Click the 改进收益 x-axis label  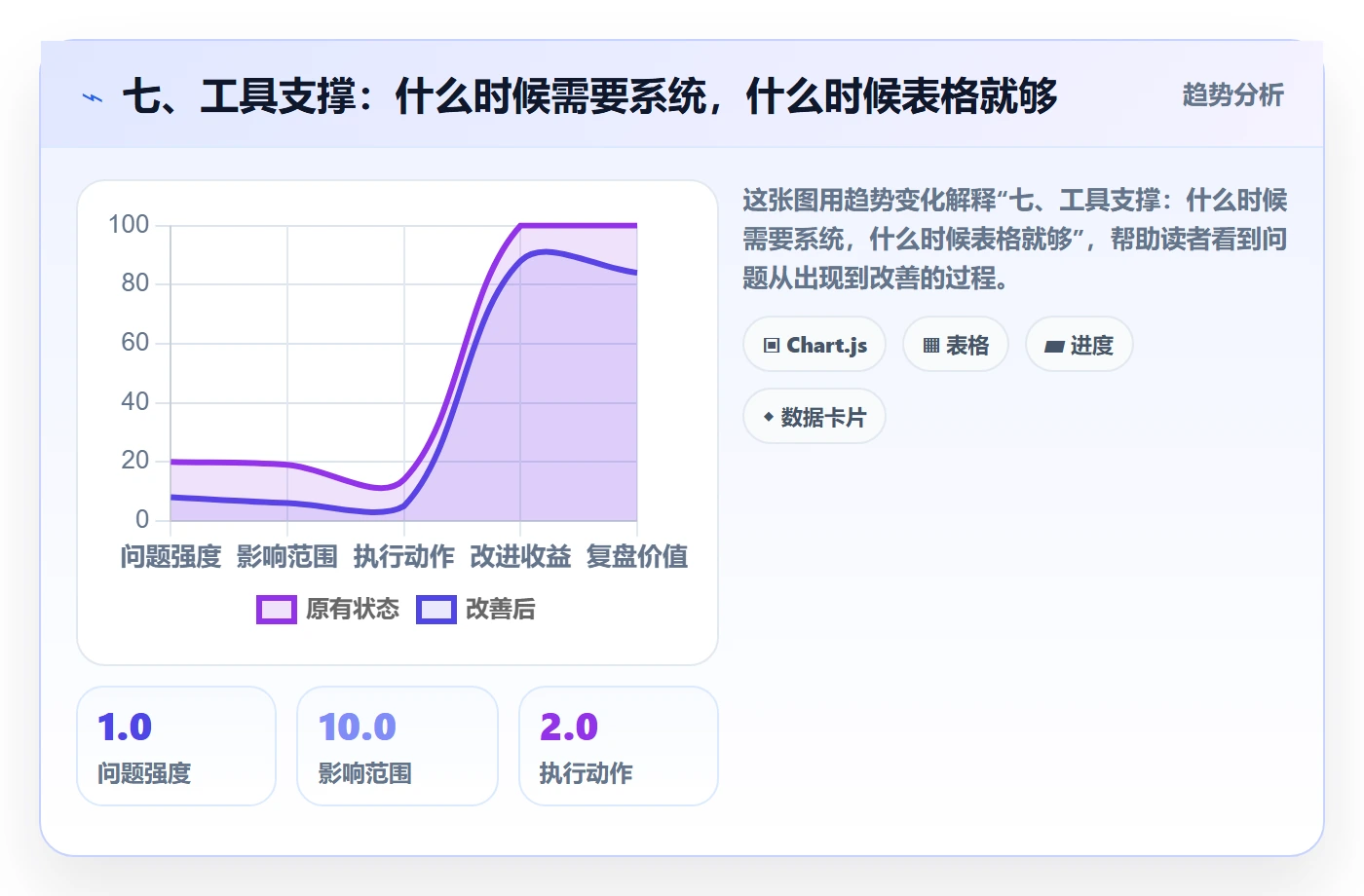(520, 557)
